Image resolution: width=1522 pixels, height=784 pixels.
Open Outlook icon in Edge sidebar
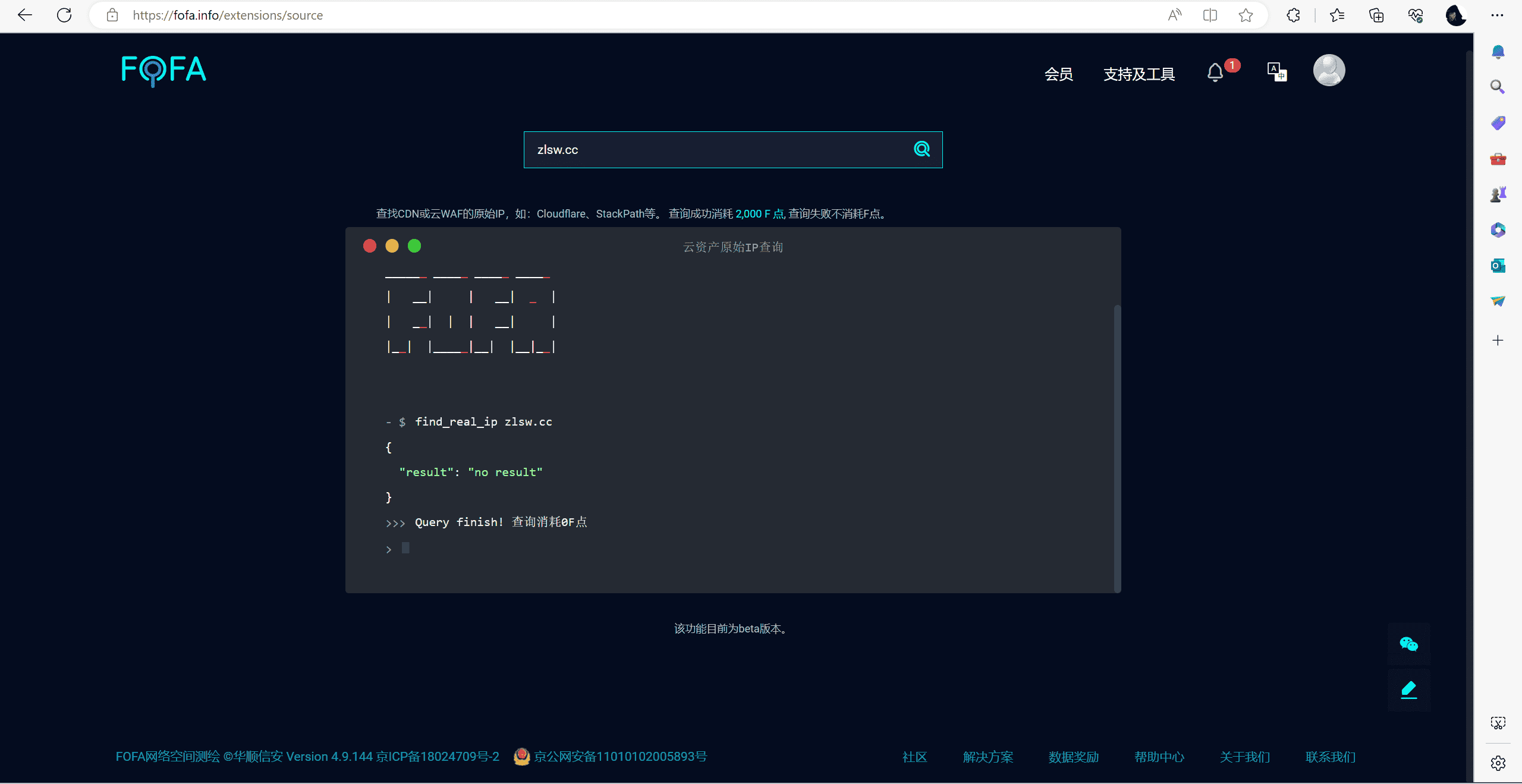(1498, 266)
